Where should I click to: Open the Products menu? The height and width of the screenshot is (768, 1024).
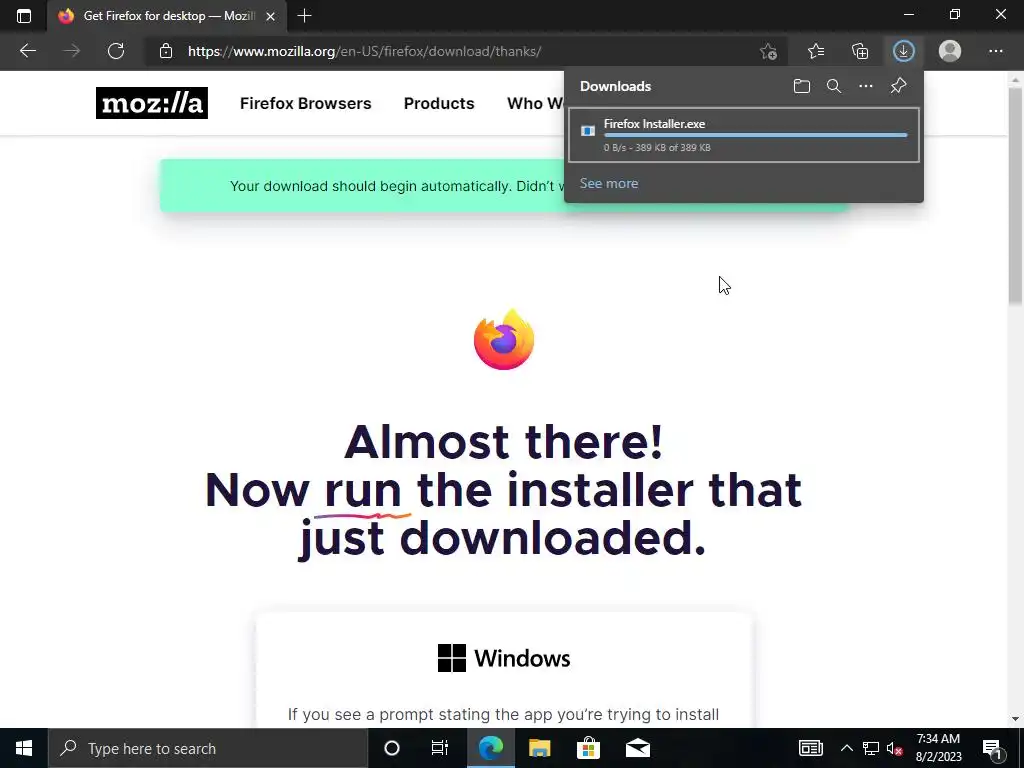439,103
